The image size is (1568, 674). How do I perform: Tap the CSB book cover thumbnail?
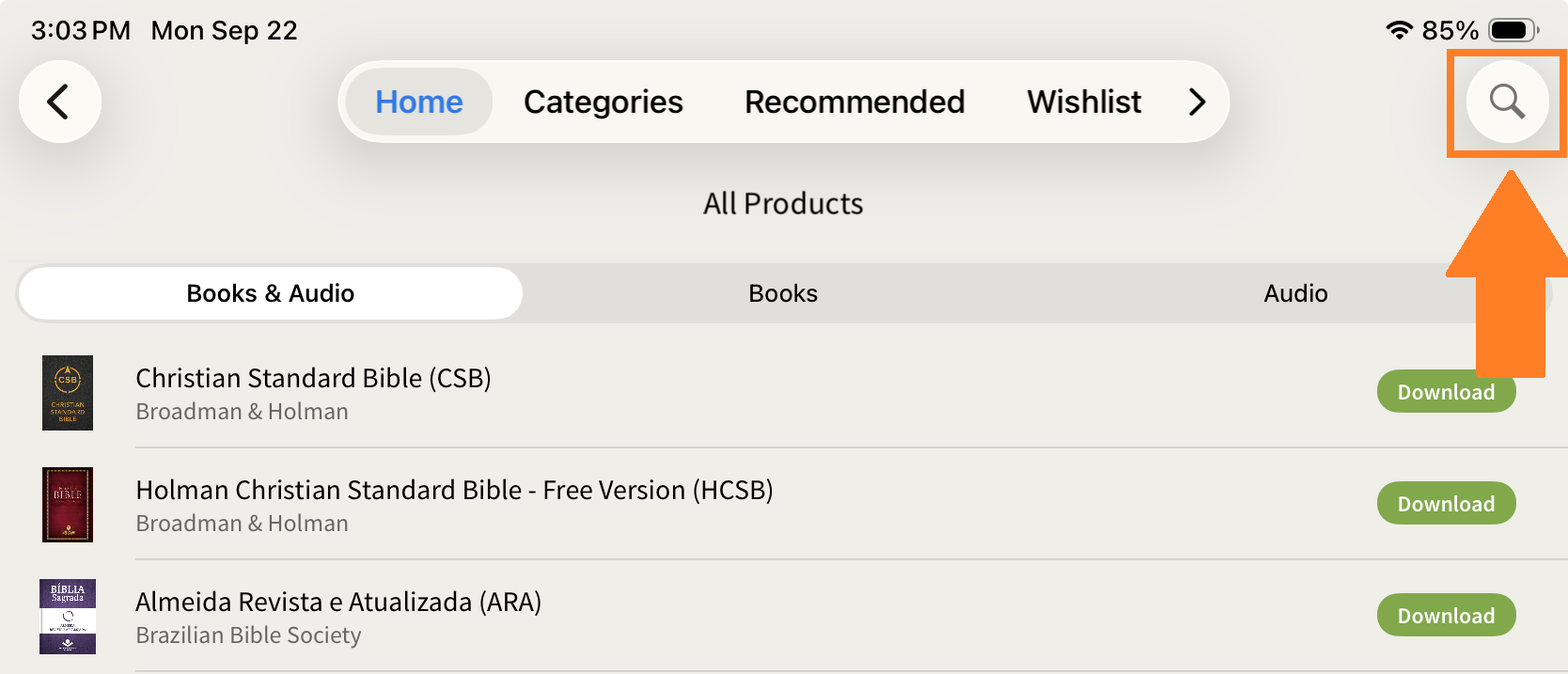68,393
